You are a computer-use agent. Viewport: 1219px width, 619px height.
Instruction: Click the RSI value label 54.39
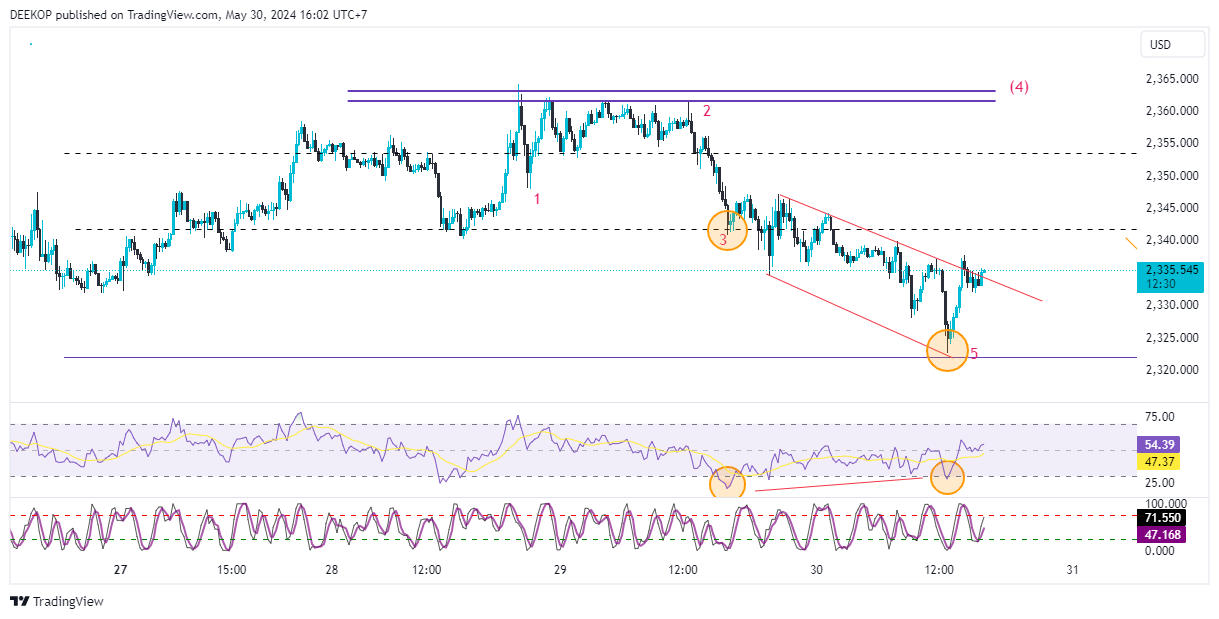coord(1160,444)
